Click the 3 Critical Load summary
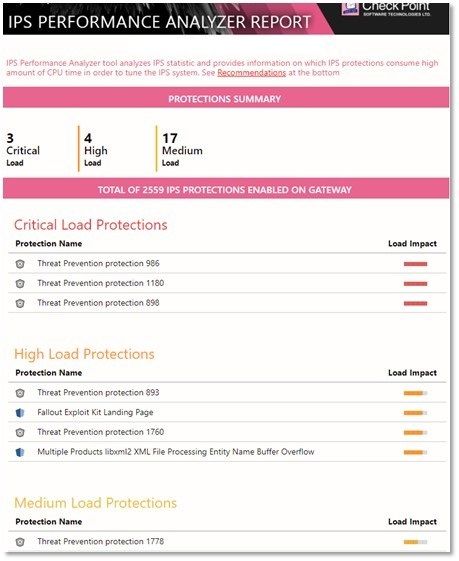 [23, 150]
